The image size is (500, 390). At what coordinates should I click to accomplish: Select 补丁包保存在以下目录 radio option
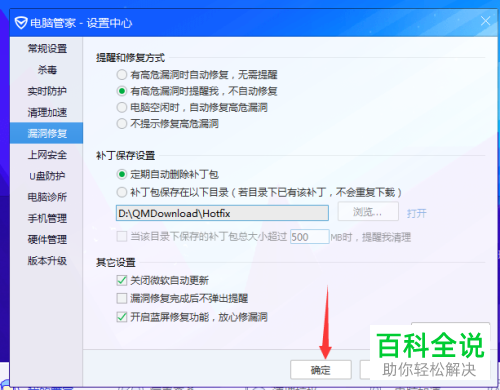tap(122, 192)
